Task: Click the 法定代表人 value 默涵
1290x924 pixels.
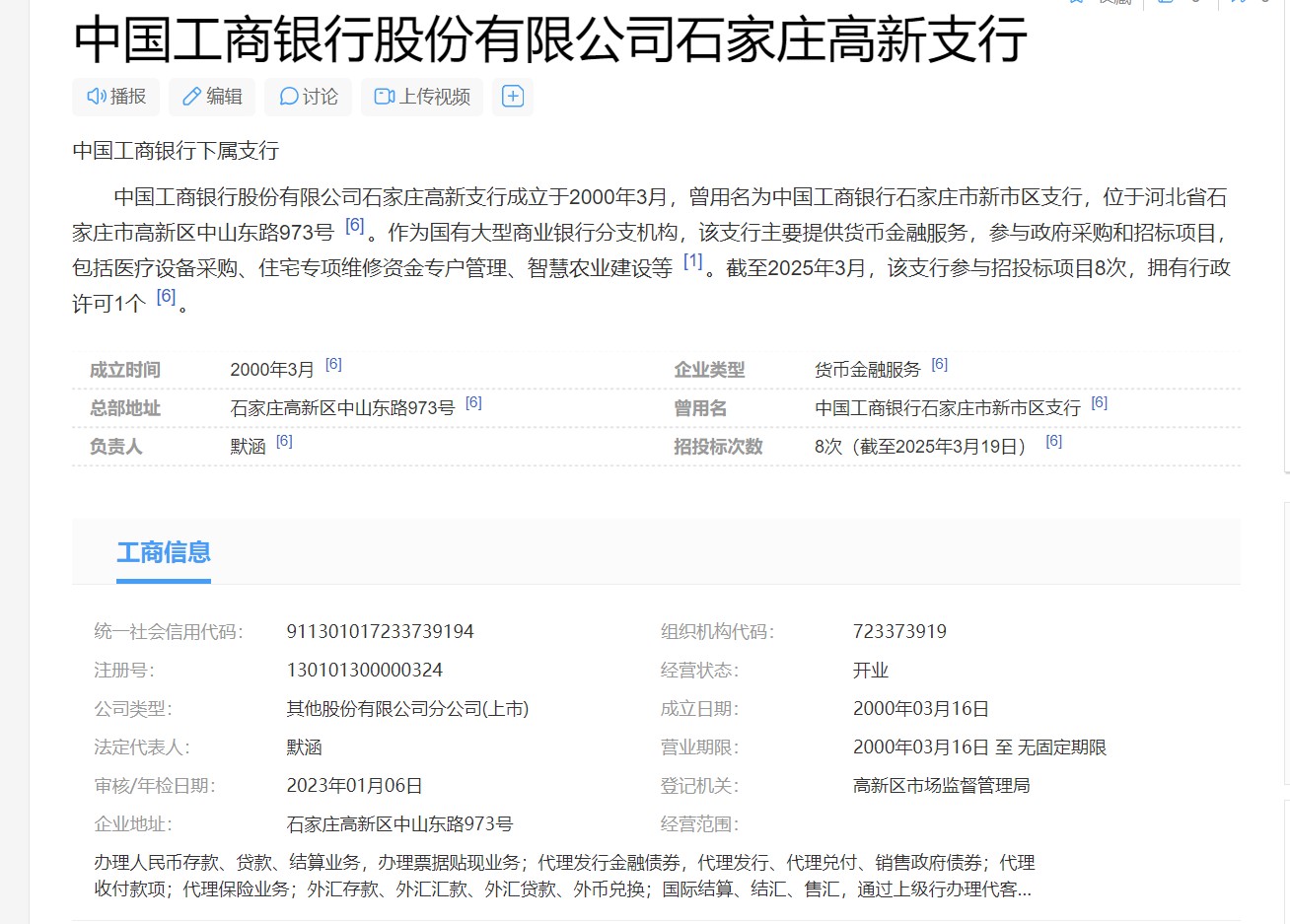Action: click(x=304, y=747)
